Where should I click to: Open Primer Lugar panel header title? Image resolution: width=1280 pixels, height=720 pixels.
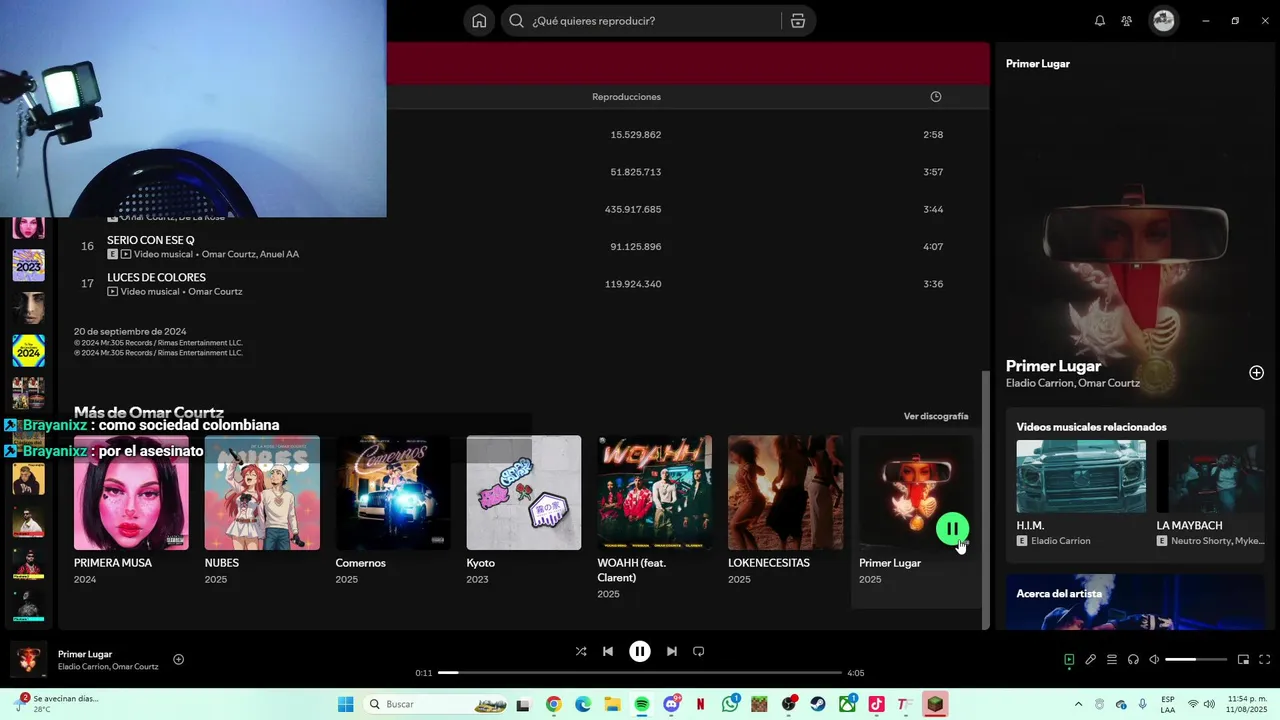(1038, 64)
